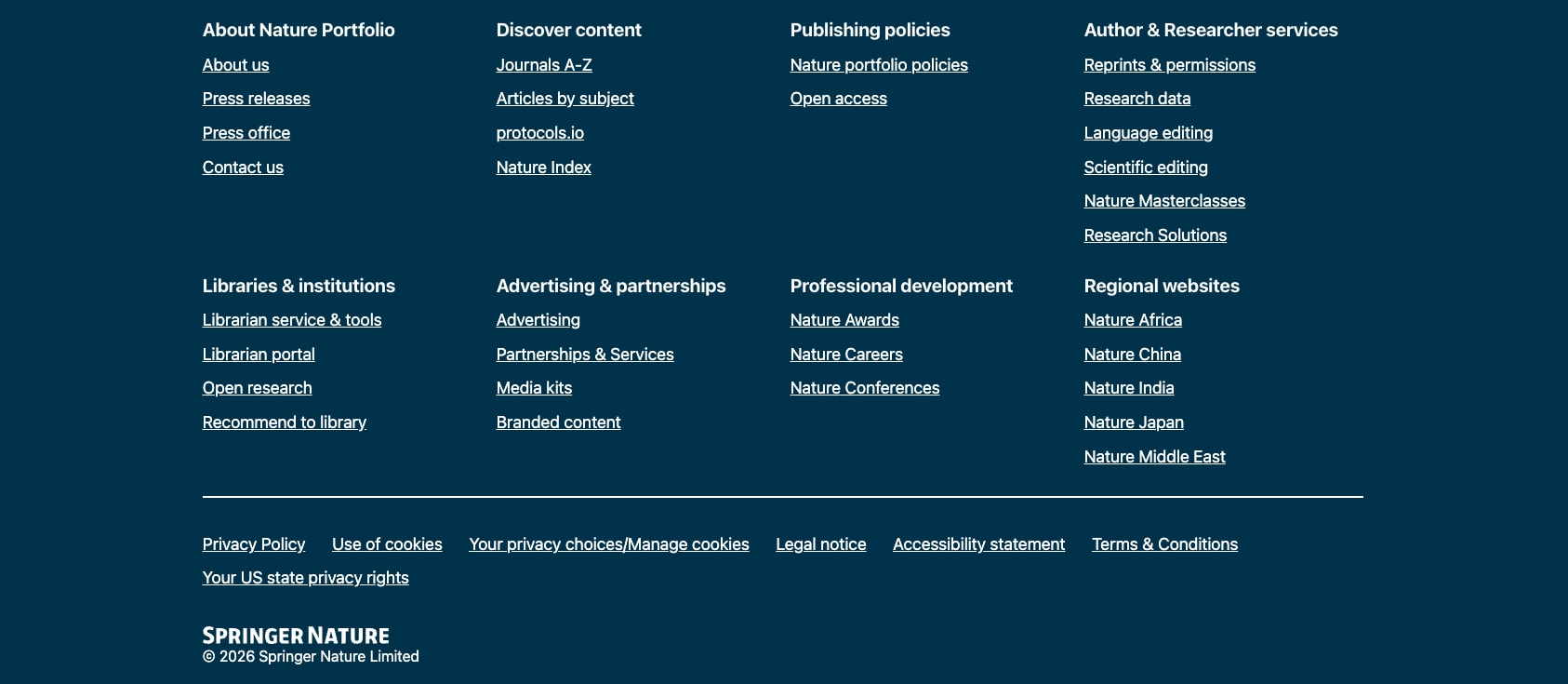1568x684 pixels.
Task: Go to Nature Careers
Action: click(x=846, y=355)
